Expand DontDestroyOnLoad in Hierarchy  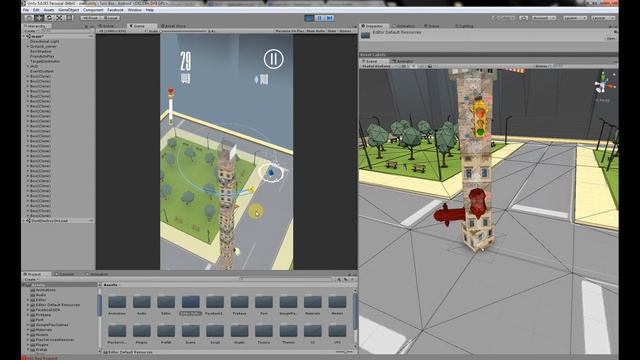24,221
